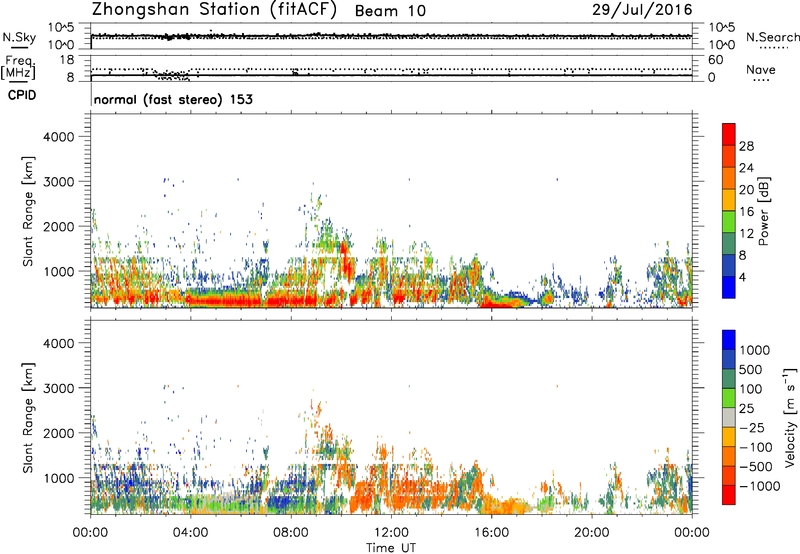Click the 'Zhongshan Station (fitACF)' title text
The height and width of the screenshot is (554, 800).
click(x=214, y=10)
